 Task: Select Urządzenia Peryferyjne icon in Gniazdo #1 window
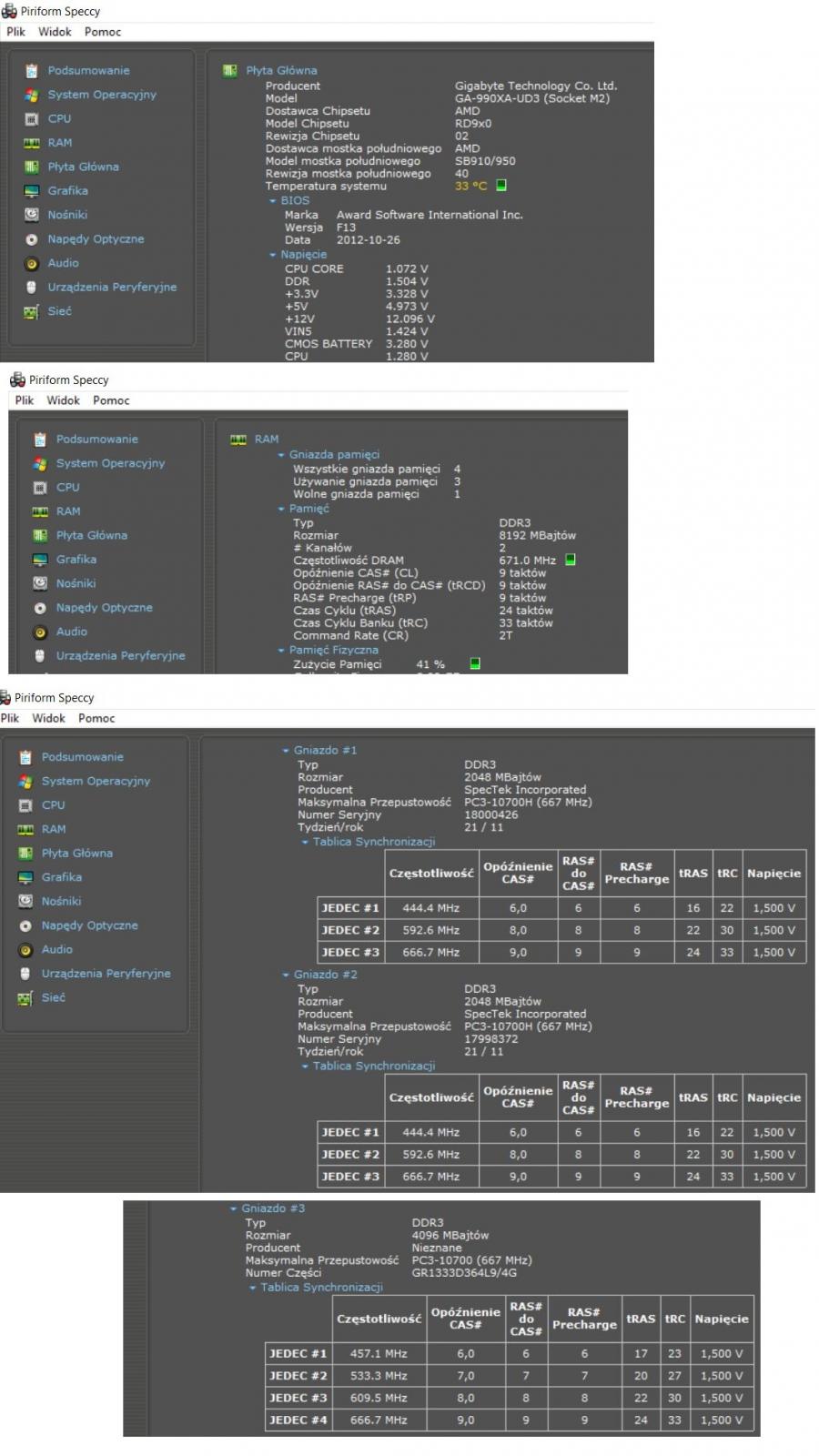(25, 974)
